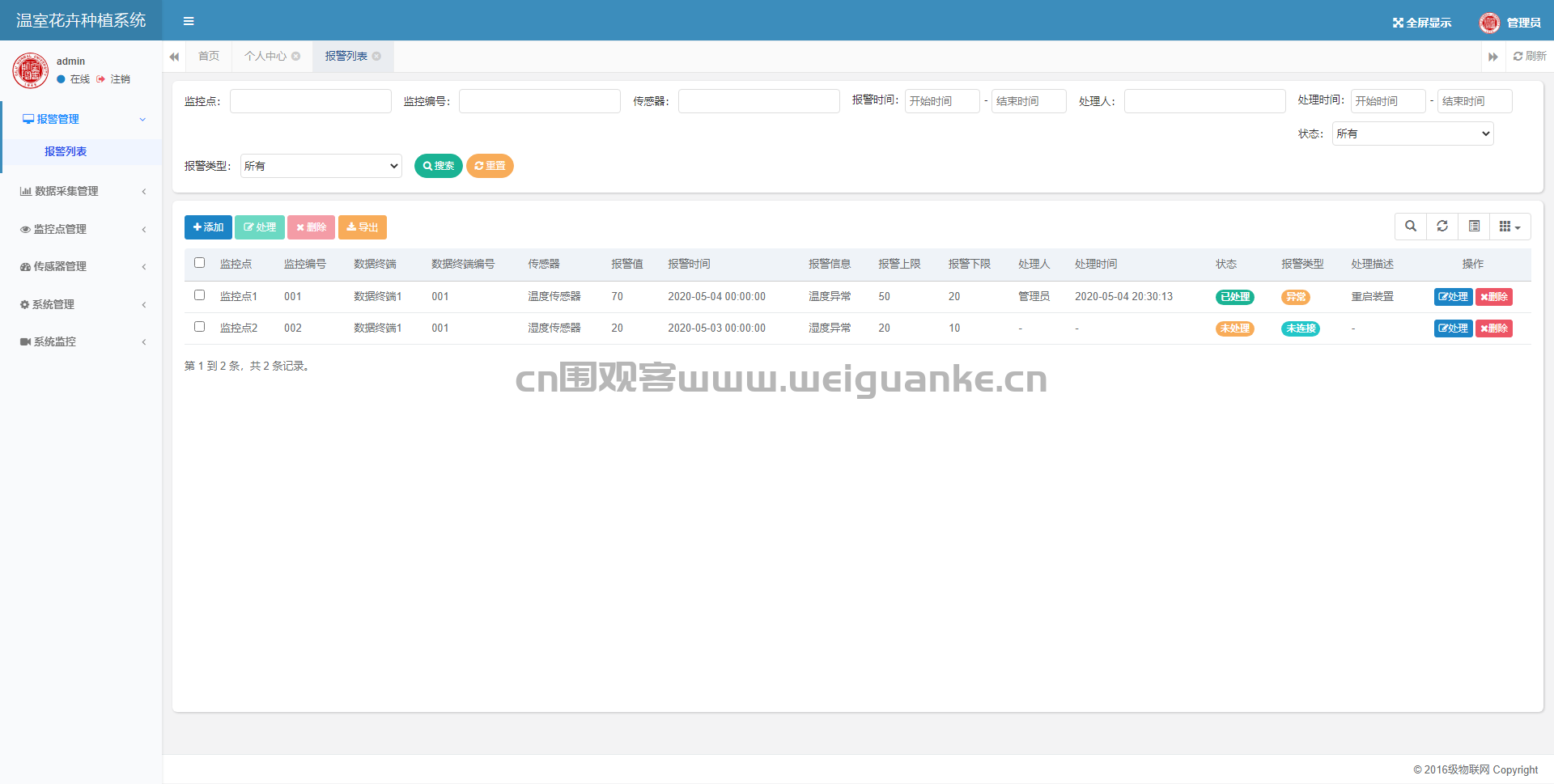Open the 报警类型 type dropdown

coord(321,166)
